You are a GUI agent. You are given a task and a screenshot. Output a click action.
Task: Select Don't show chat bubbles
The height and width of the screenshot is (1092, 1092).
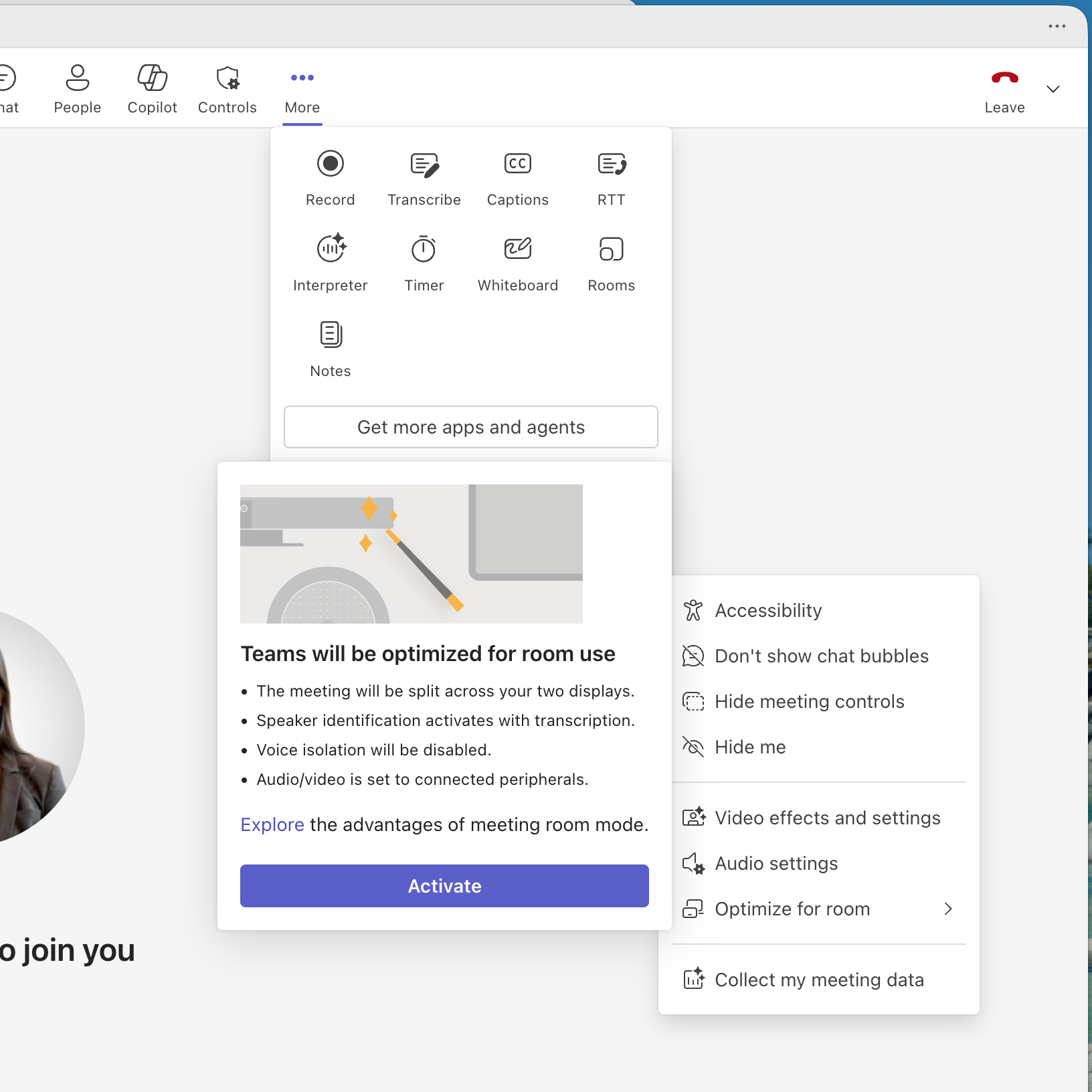pos(819,656)
